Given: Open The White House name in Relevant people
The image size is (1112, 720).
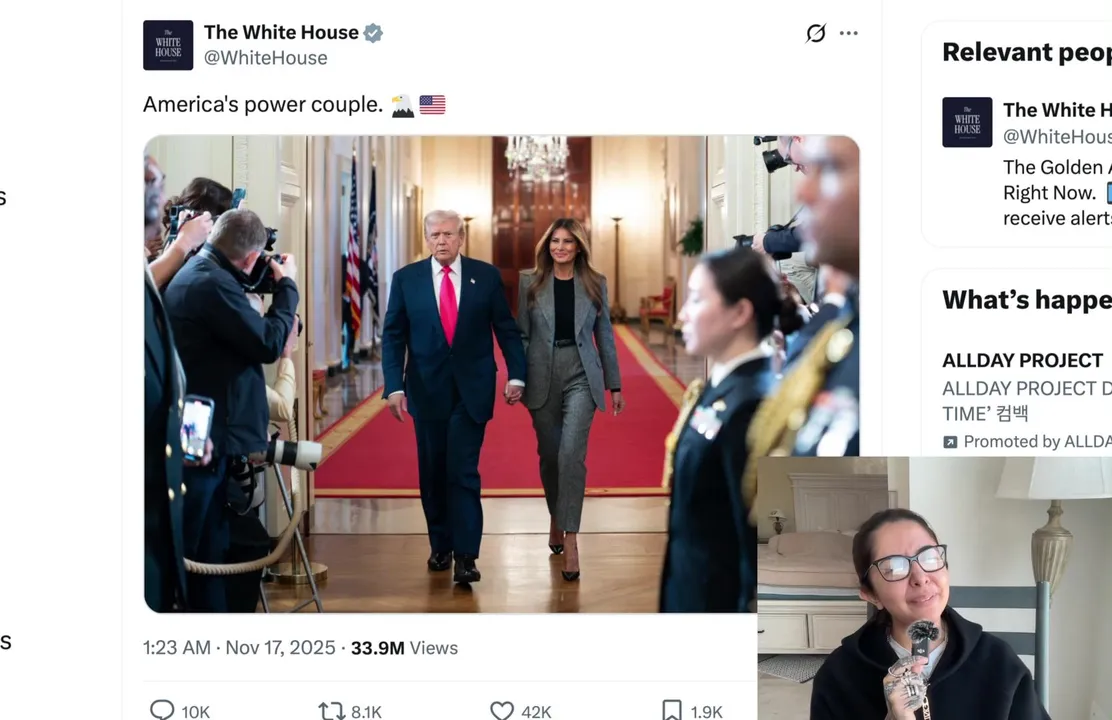Looking at the screenshot, I should coord(1057,110).
